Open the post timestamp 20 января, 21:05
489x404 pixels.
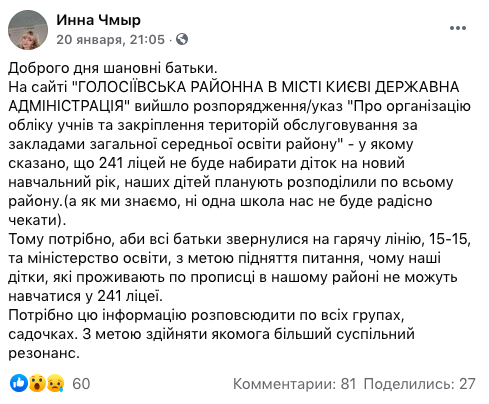point(110,40)
